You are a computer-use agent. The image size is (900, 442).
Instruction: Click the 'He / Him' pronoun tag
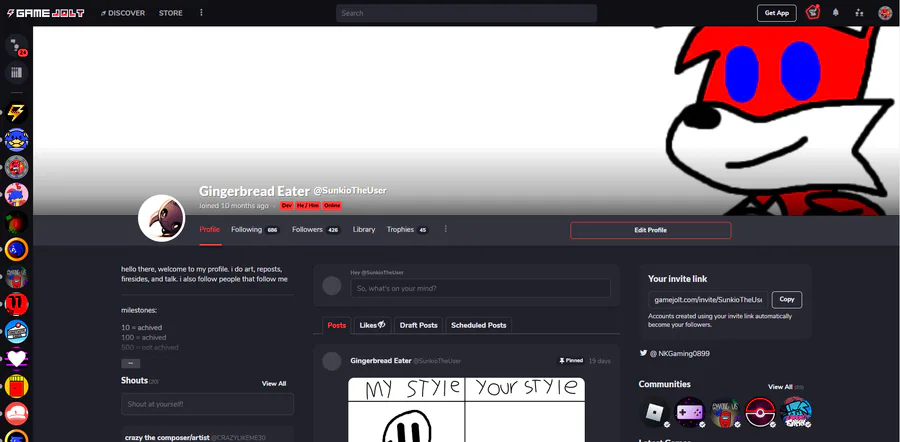308,206
